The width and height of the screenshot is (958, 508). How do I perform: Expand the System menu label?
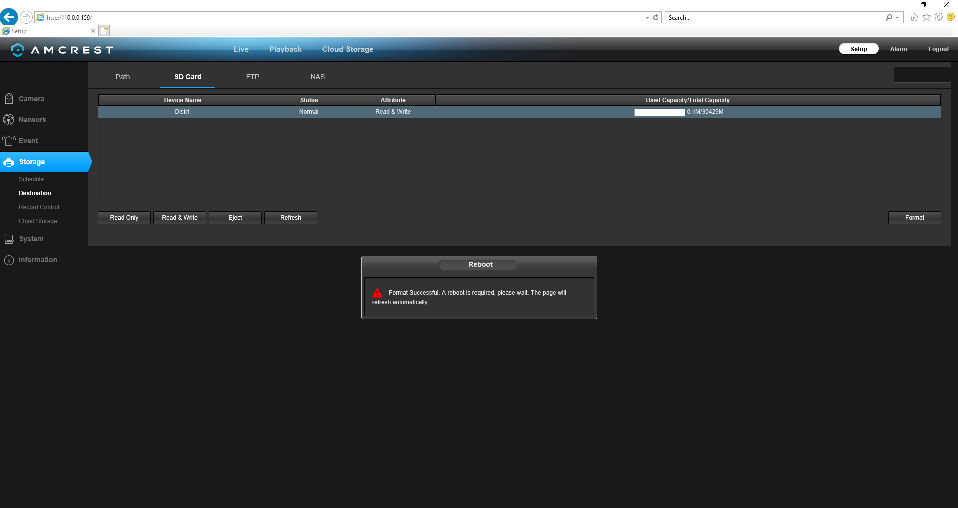pos(31,239)
